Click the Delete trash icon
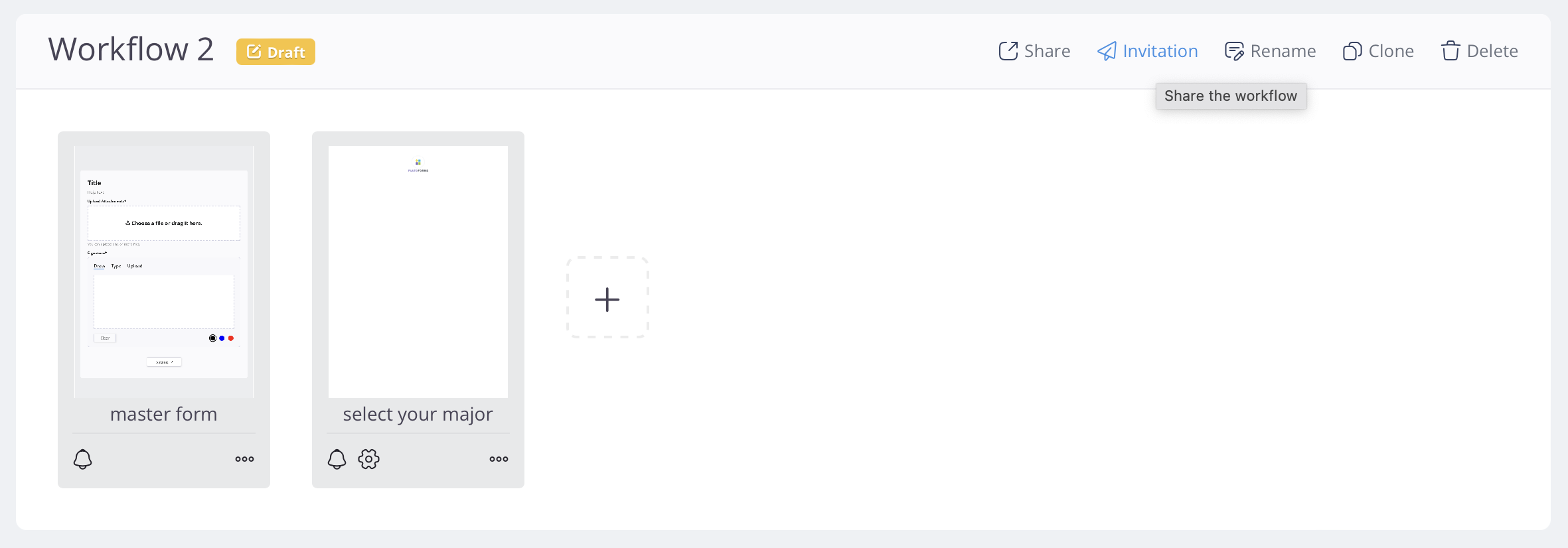This screenshot has height=548, width=1568. (x=1450, y=51)
